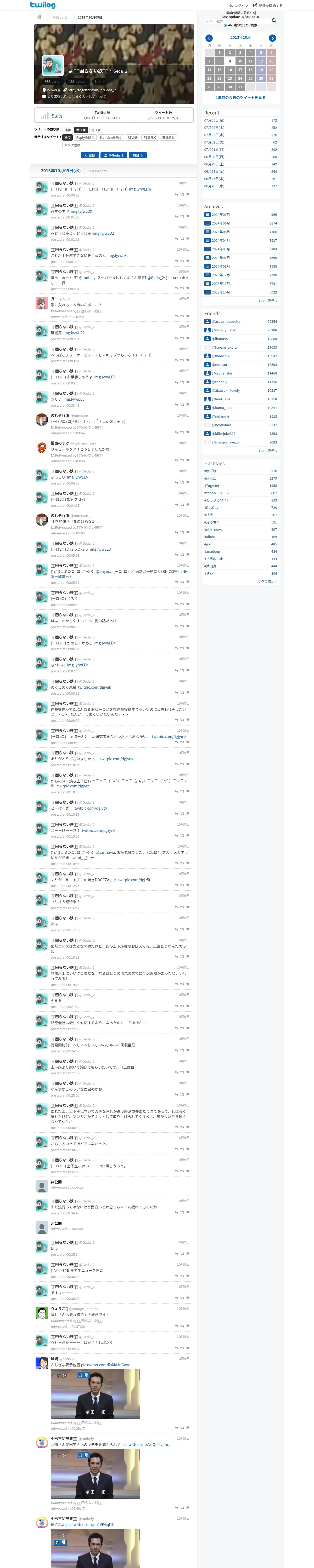
Task: Open archive icon for 2024年01月
Action: pyautogui.click(x=207, y=266)
